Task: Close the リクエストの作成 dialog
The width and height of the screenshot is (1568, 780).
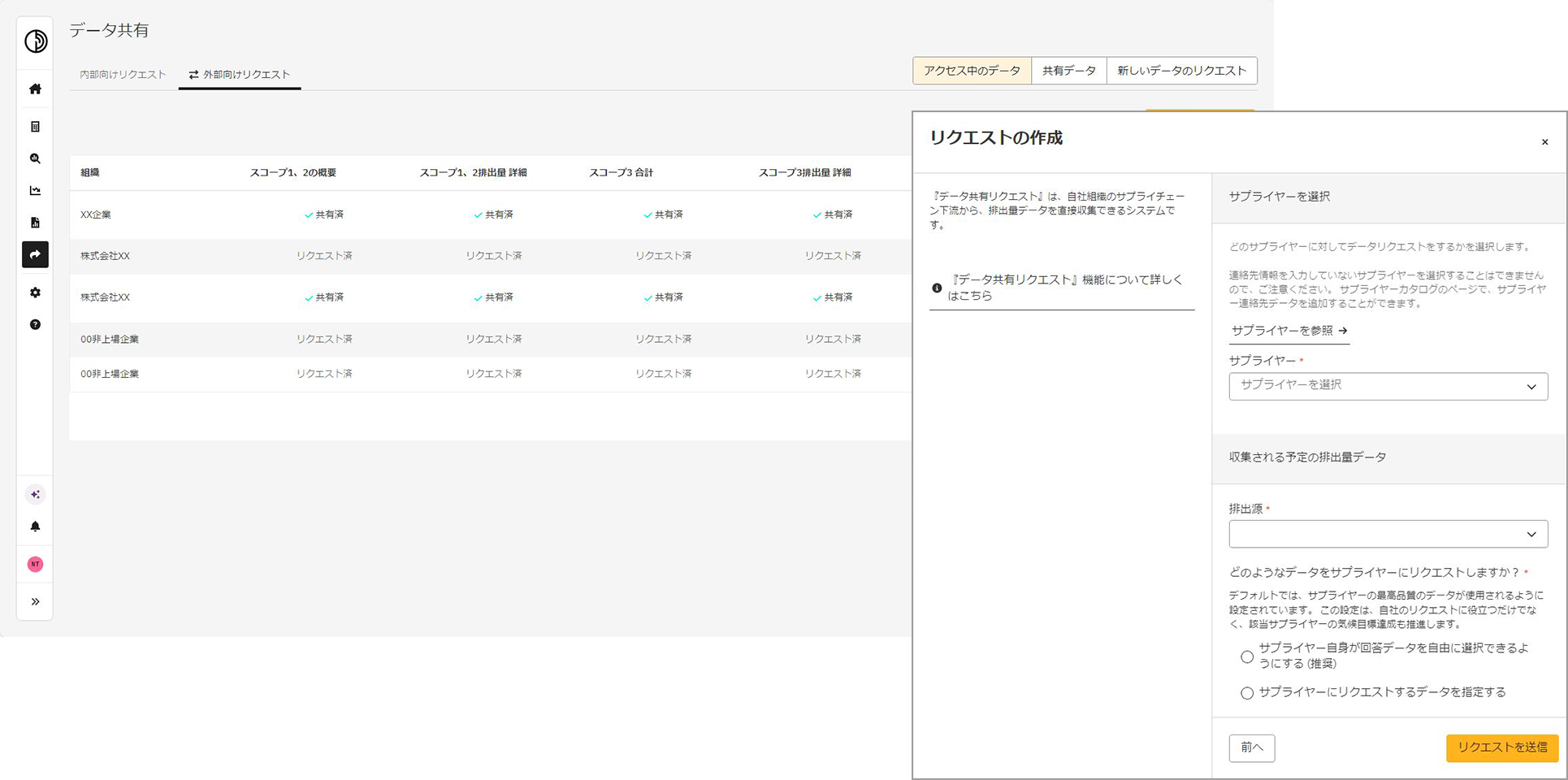Action: 1544,142
